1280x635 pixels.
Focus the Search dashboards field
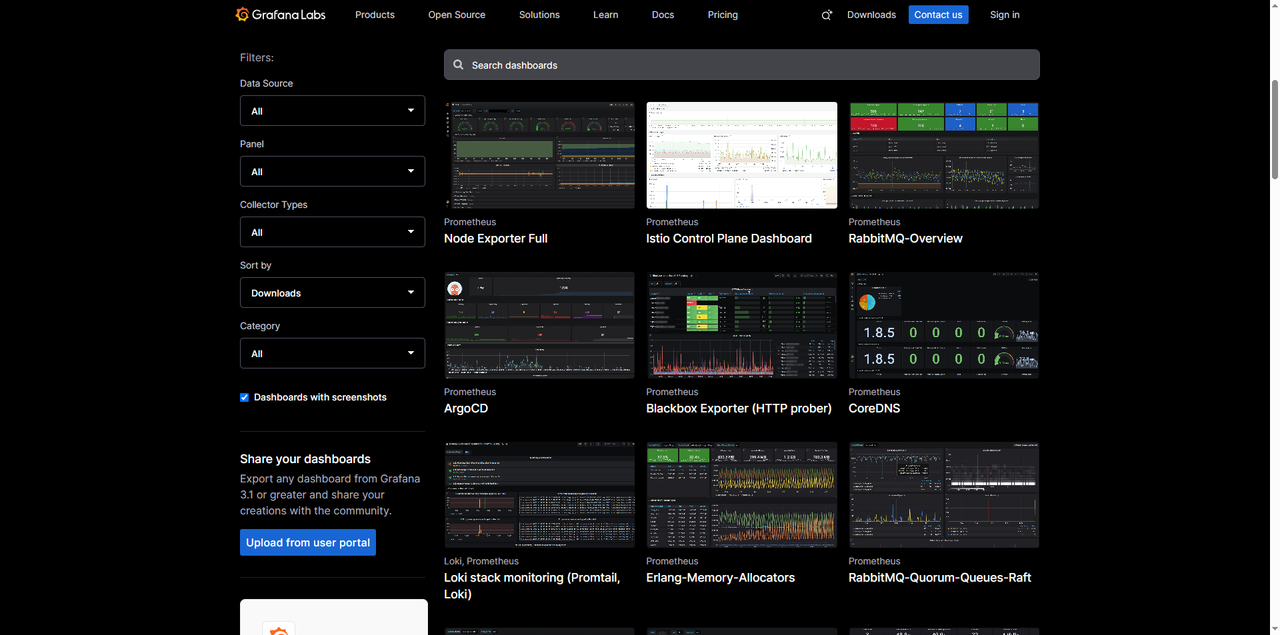[x=742, y=65]
